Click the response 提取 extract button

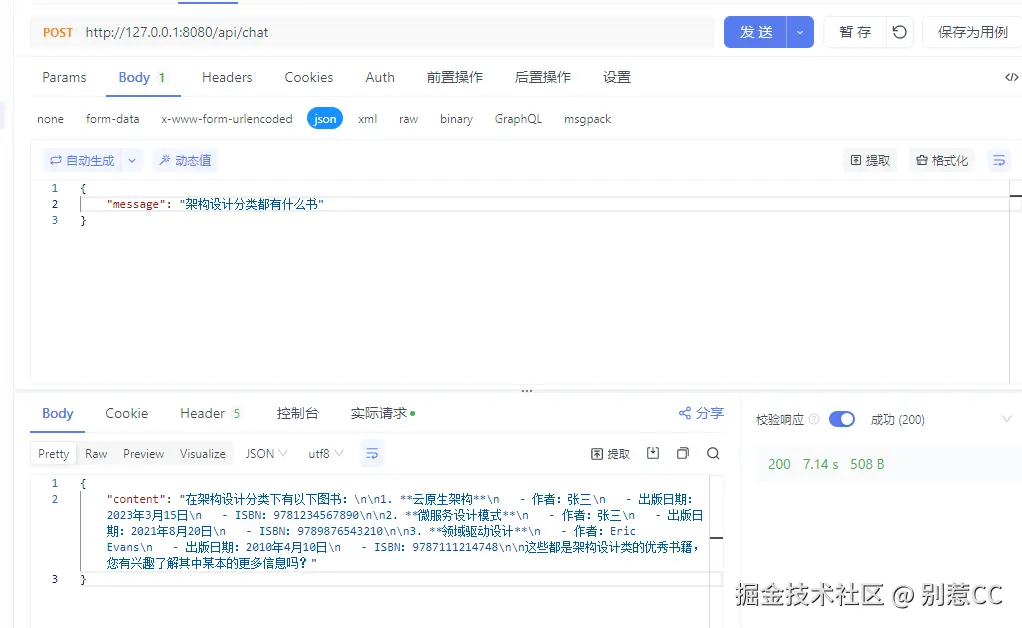point(610,453)
